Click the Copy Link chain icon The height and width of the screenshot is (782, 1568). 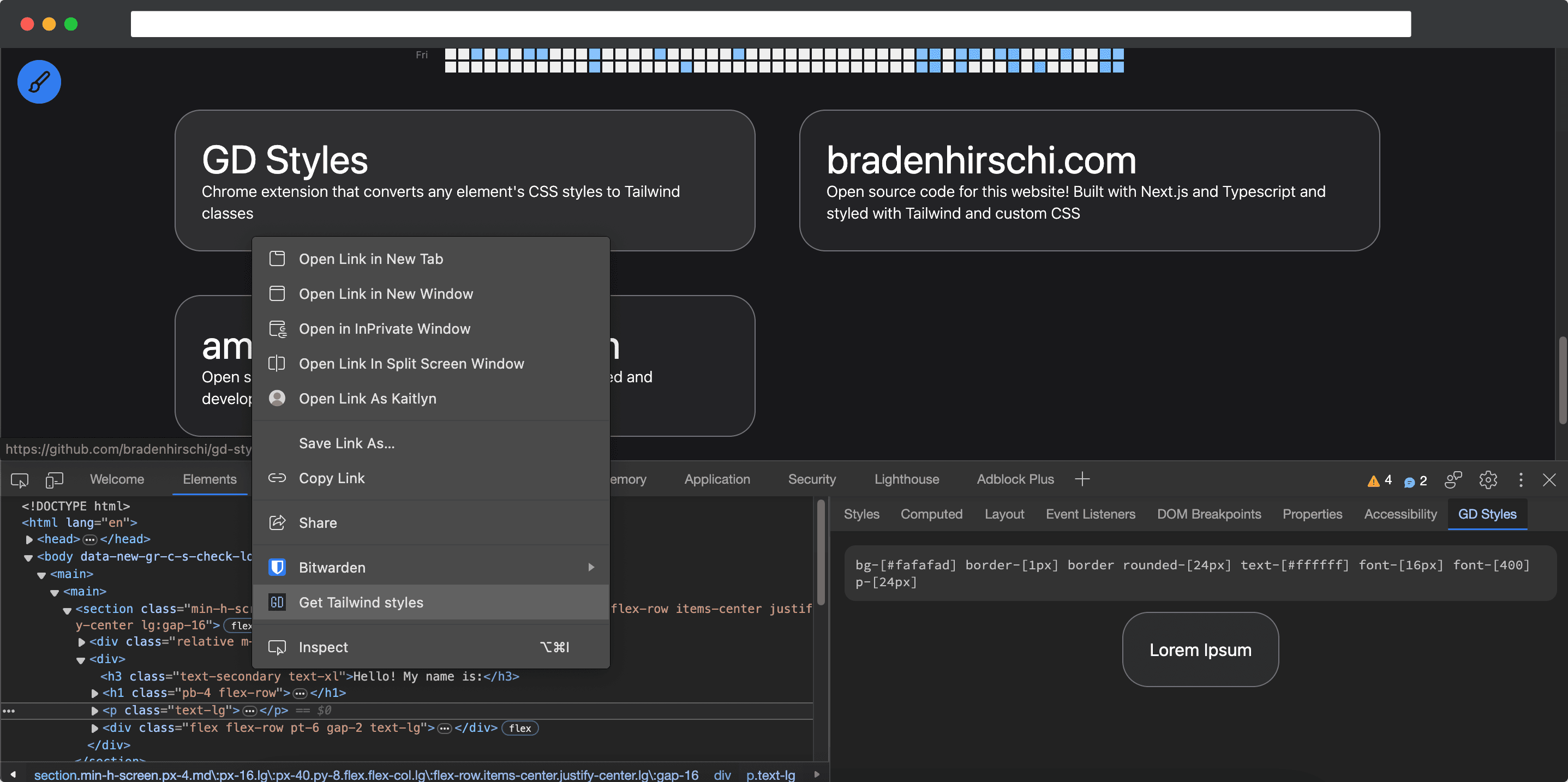coord(277,478)
